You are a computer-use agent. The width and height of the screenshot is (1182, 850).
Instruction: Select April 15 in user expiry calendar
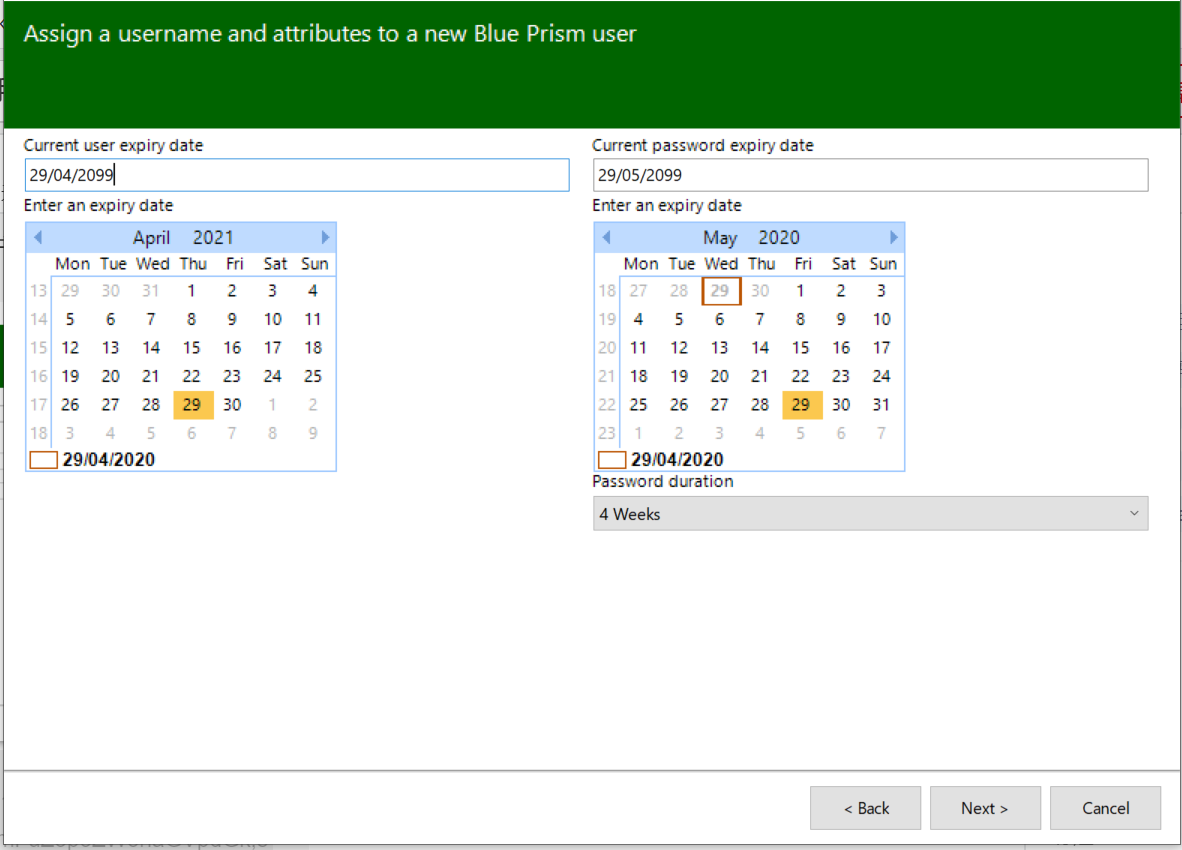click(191, 347)
